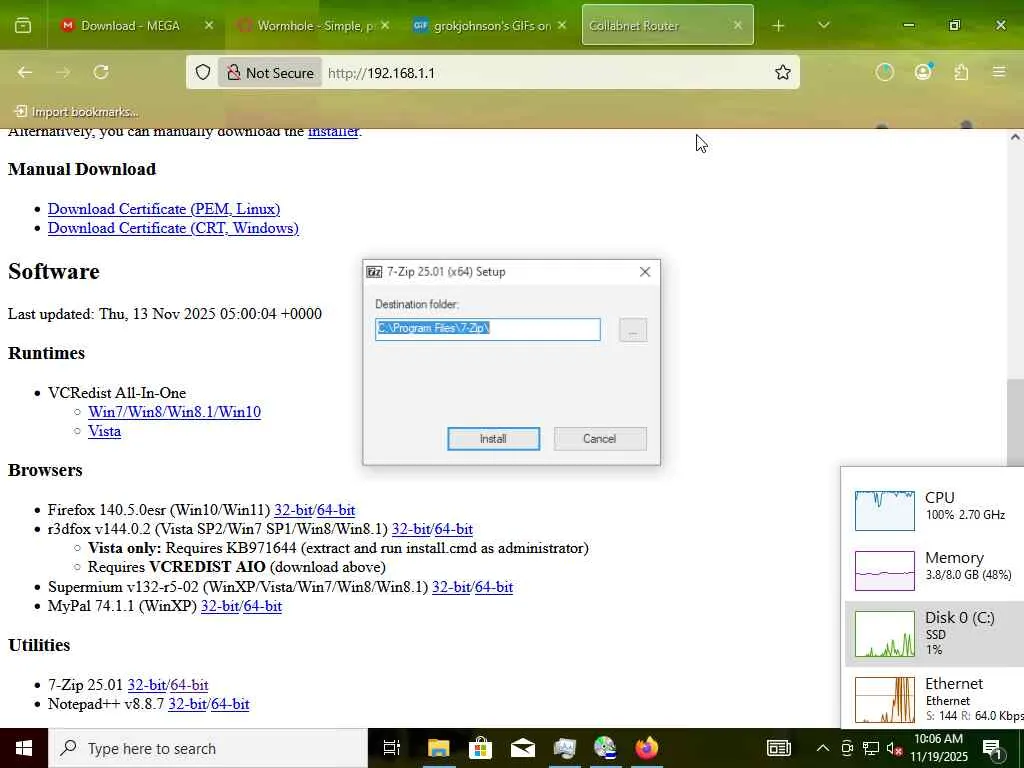
Task: Open the Mail app from the taskbar
Action: point(522,748)
